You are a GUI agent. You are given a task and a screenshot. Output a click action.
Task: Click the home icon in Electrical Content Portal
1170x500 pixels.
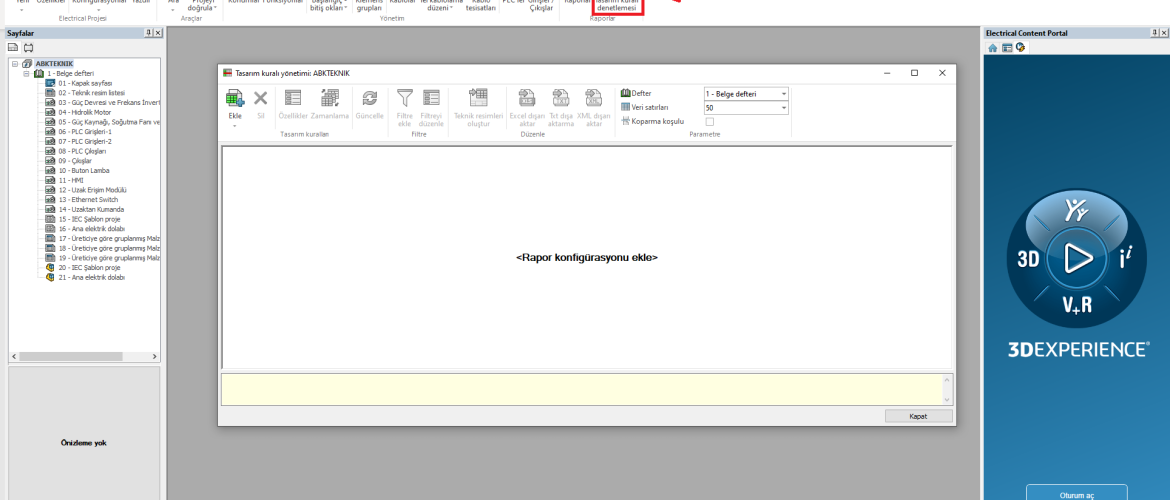[992, 47]
